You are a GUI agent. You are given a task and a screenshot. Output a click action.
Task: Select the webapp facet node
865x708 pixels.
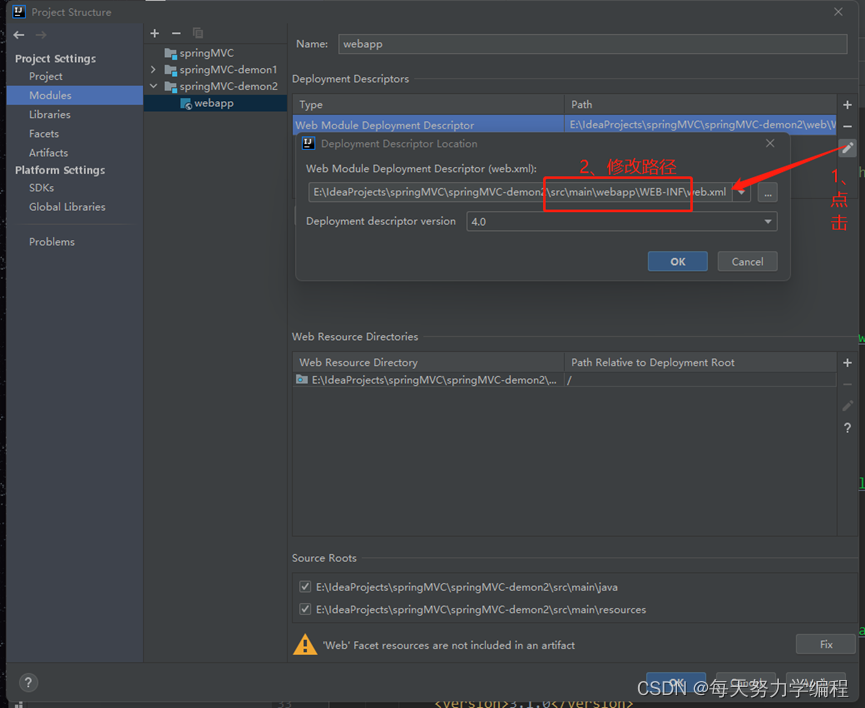click(x=213, y=103)
